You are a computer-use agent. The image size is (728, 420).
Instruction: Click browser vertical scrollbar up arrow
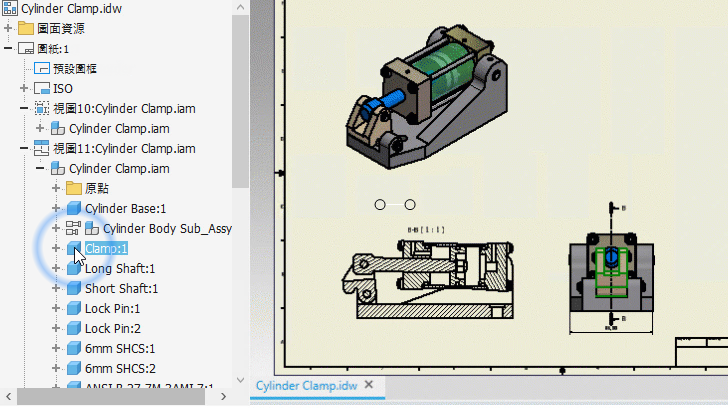click(240, 7)
